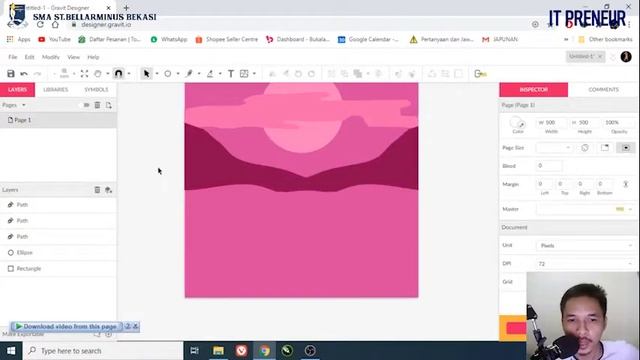
Task: Expand the Pen tool dropdown arrow
Action: (x=199, y=74)
